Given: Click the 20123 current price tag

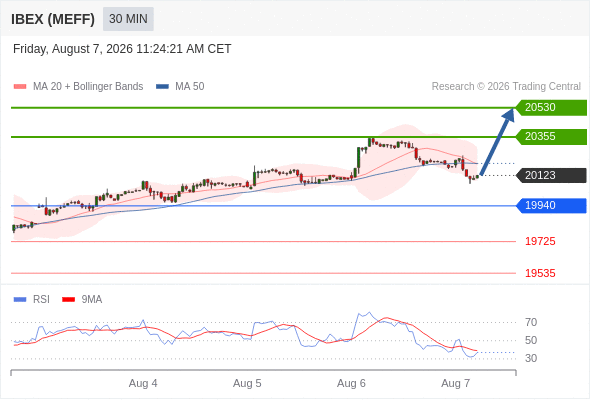Looking at the screenshot, I should [551, 175].
